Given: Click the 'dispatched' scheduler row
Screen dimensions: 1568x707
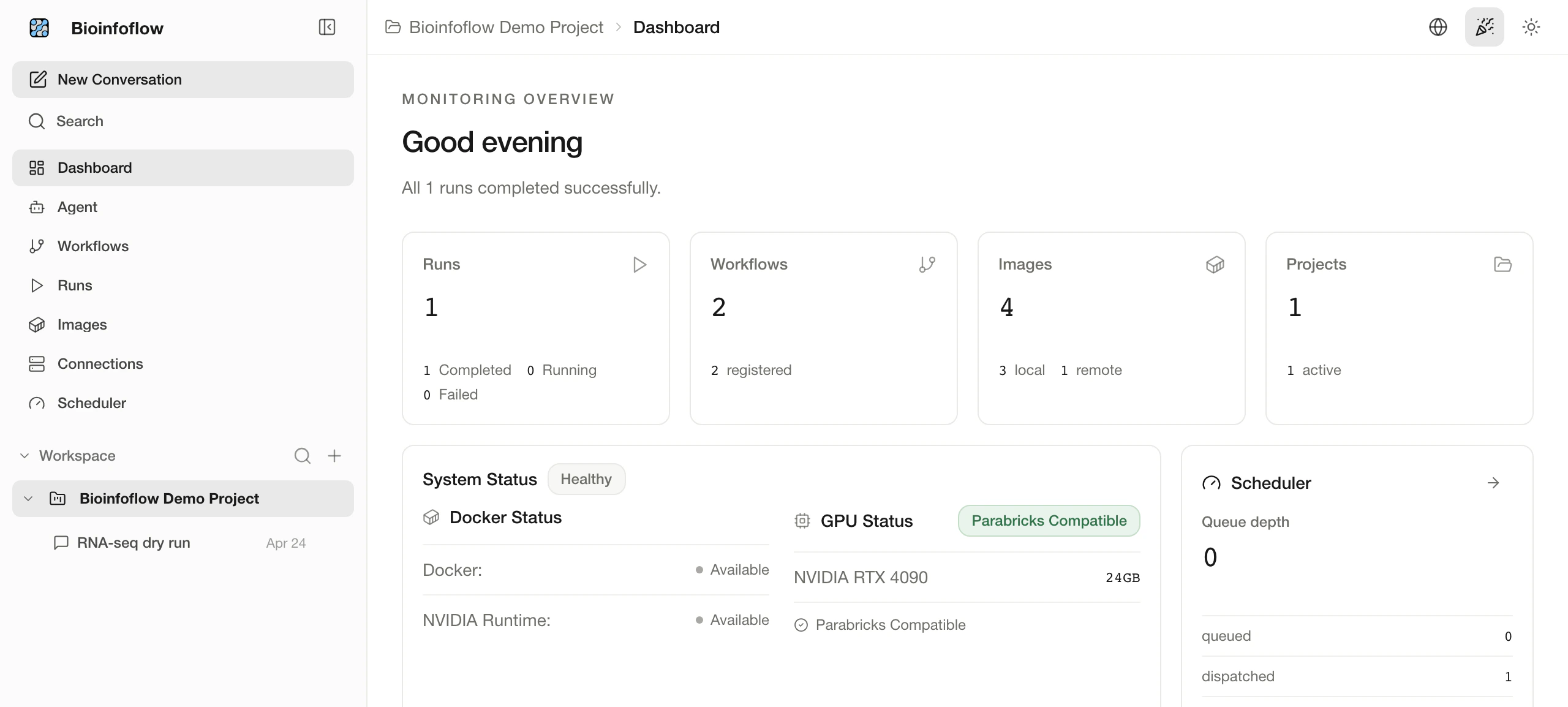Looking at the screenshot, I should click(1357, 676).
